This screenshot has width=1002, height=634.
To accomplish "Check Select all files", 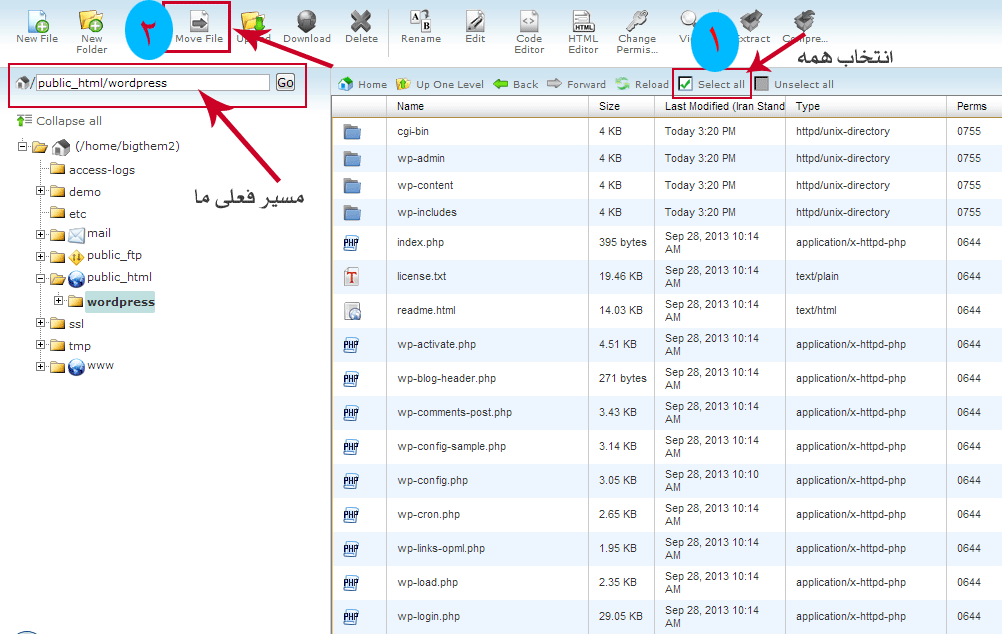I will (711, 84).
